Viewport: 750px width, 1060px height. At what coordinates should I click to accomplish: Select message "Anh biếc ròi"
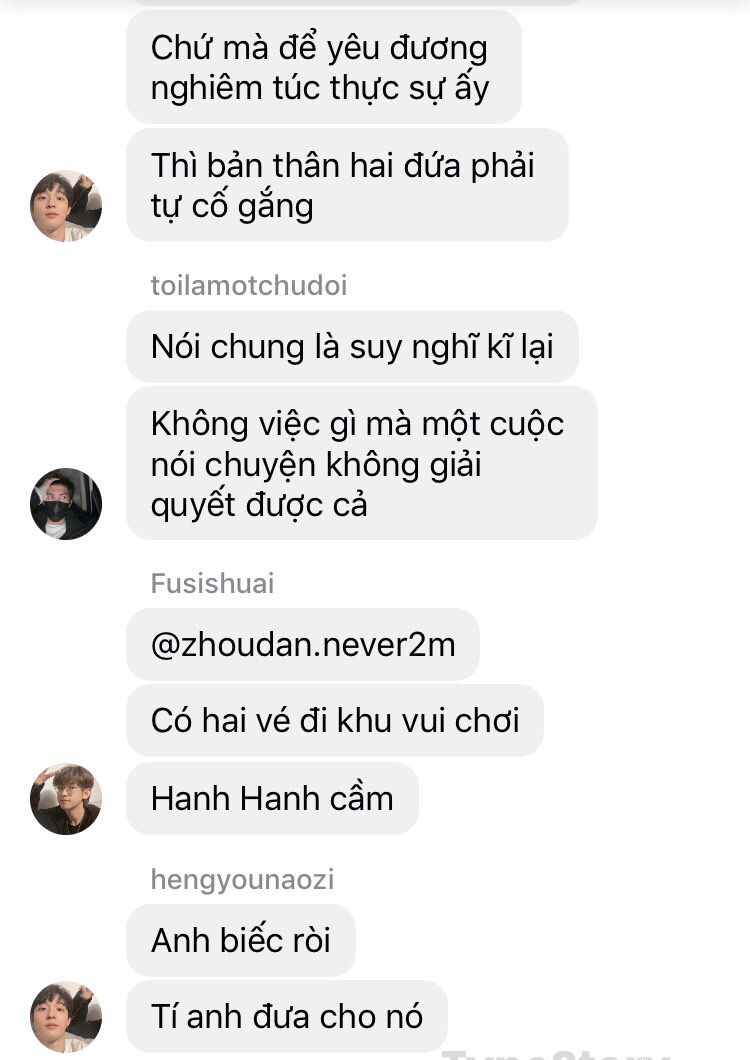pyautogui.click(x=241, y=940)
